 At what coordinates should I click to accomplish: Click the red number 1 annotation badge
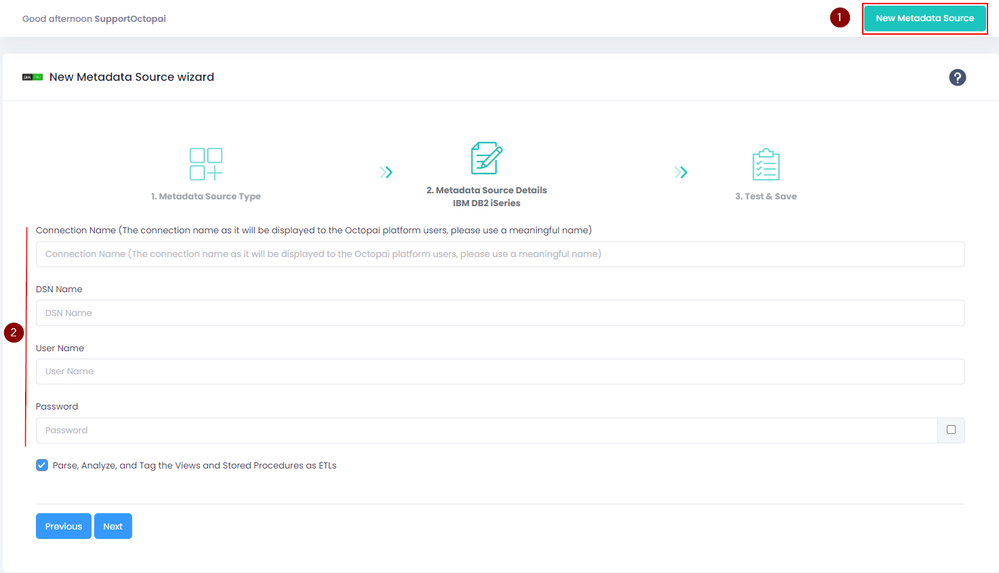(x=840, y=17)
